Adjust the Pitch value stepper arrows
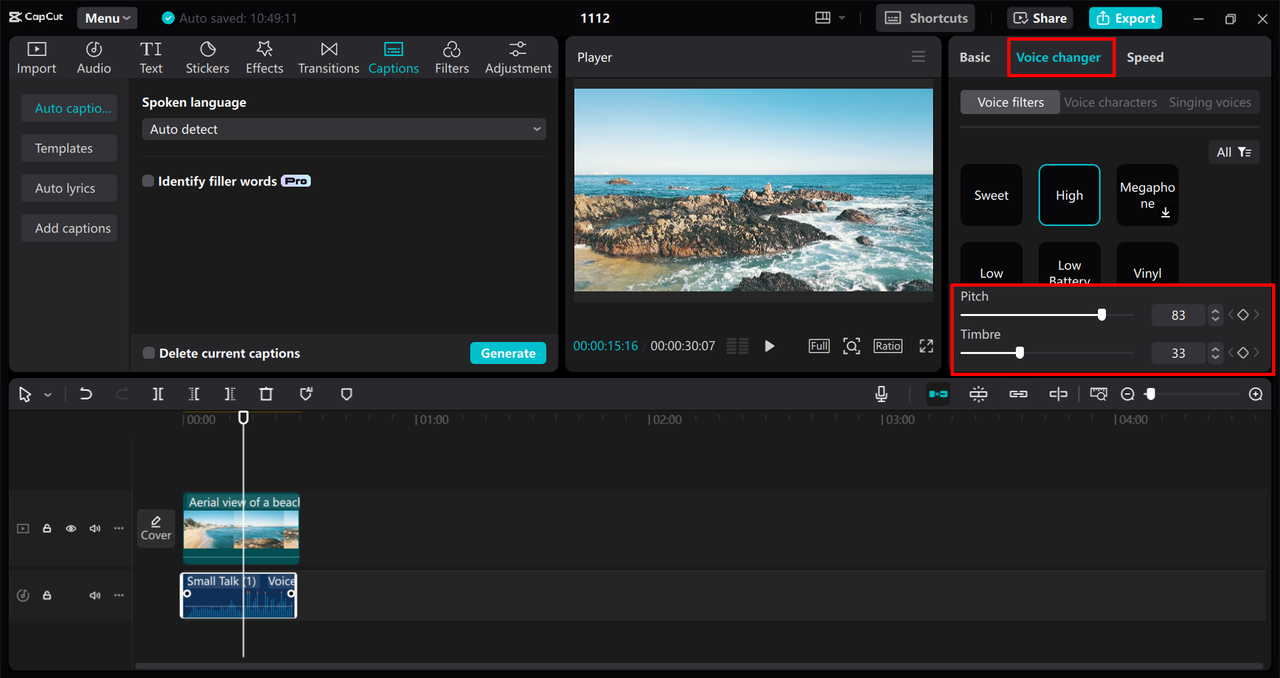This screenshot has height=678, width=1280. [1215, 315]
